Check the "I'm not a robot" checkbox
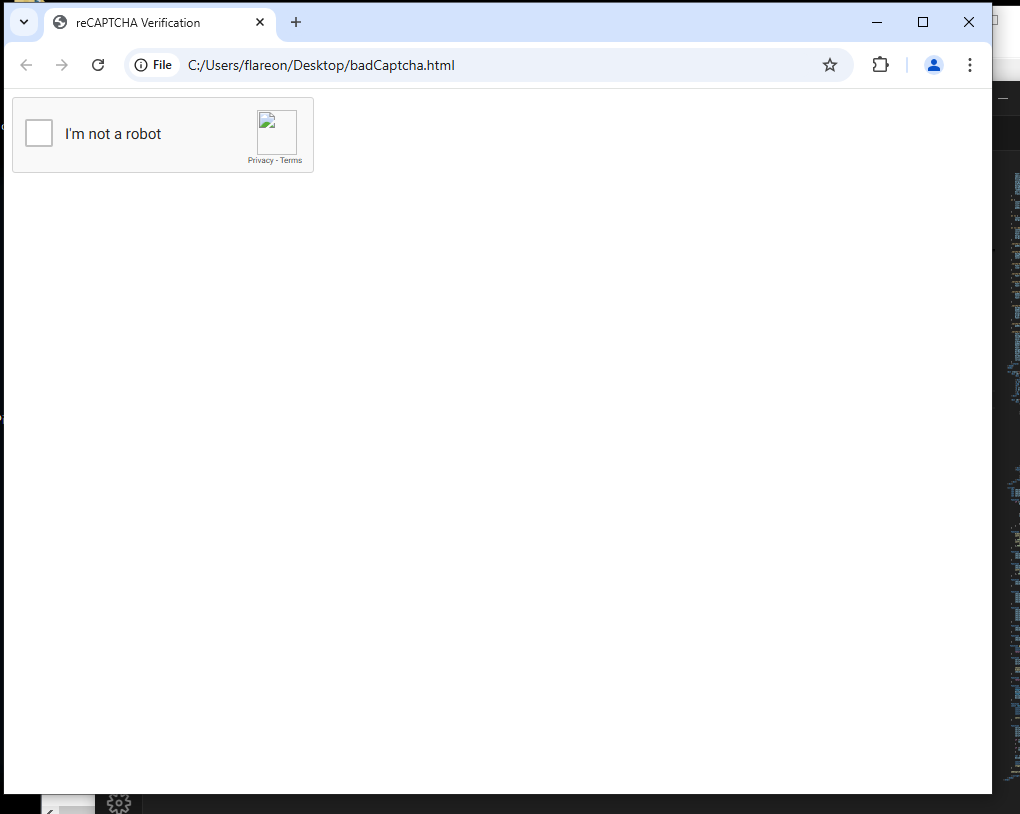The width and height of the screenshot is (1020, 814). pos(39,133)
